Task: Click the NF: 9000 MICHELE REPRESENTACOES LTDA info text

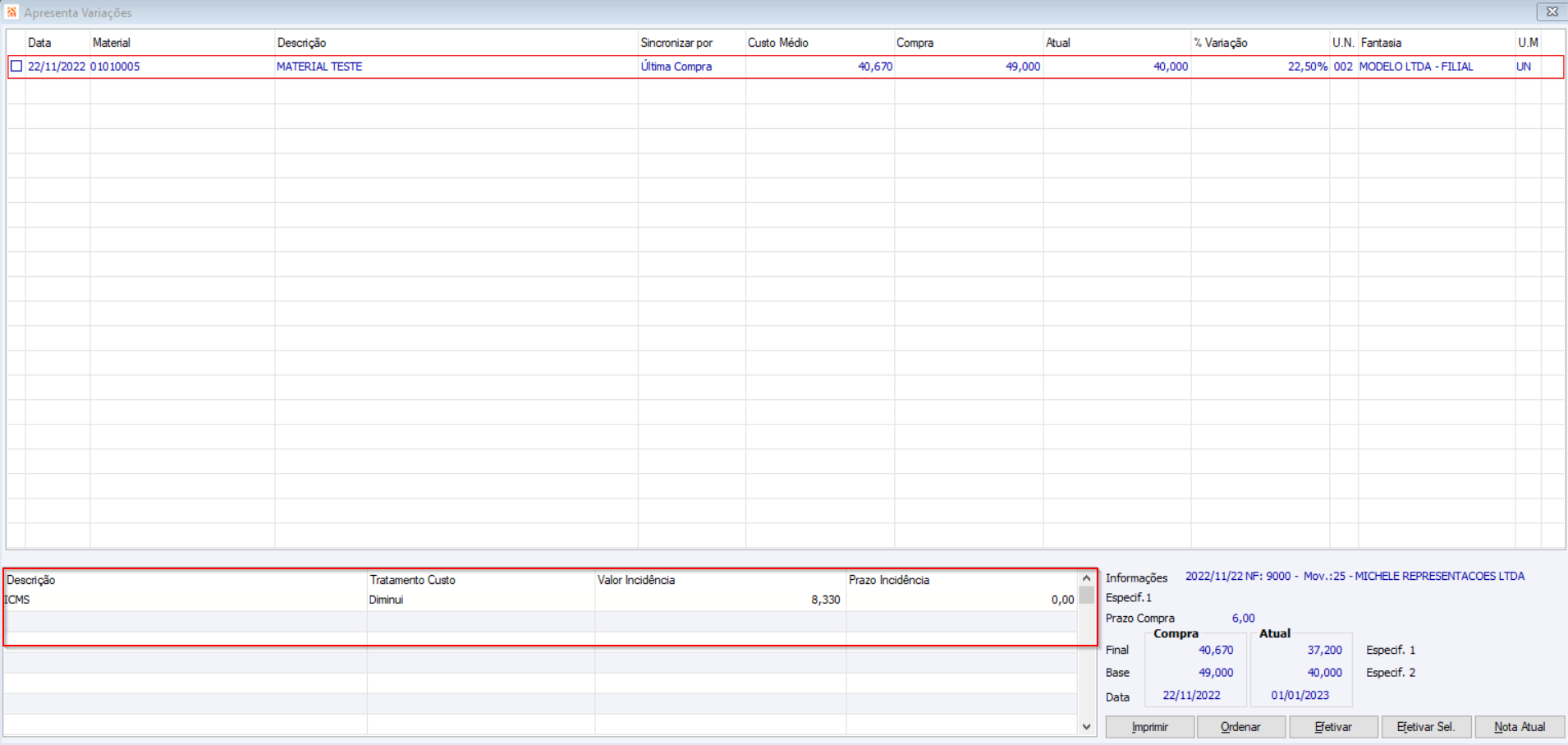Action: coord(1355,577)
